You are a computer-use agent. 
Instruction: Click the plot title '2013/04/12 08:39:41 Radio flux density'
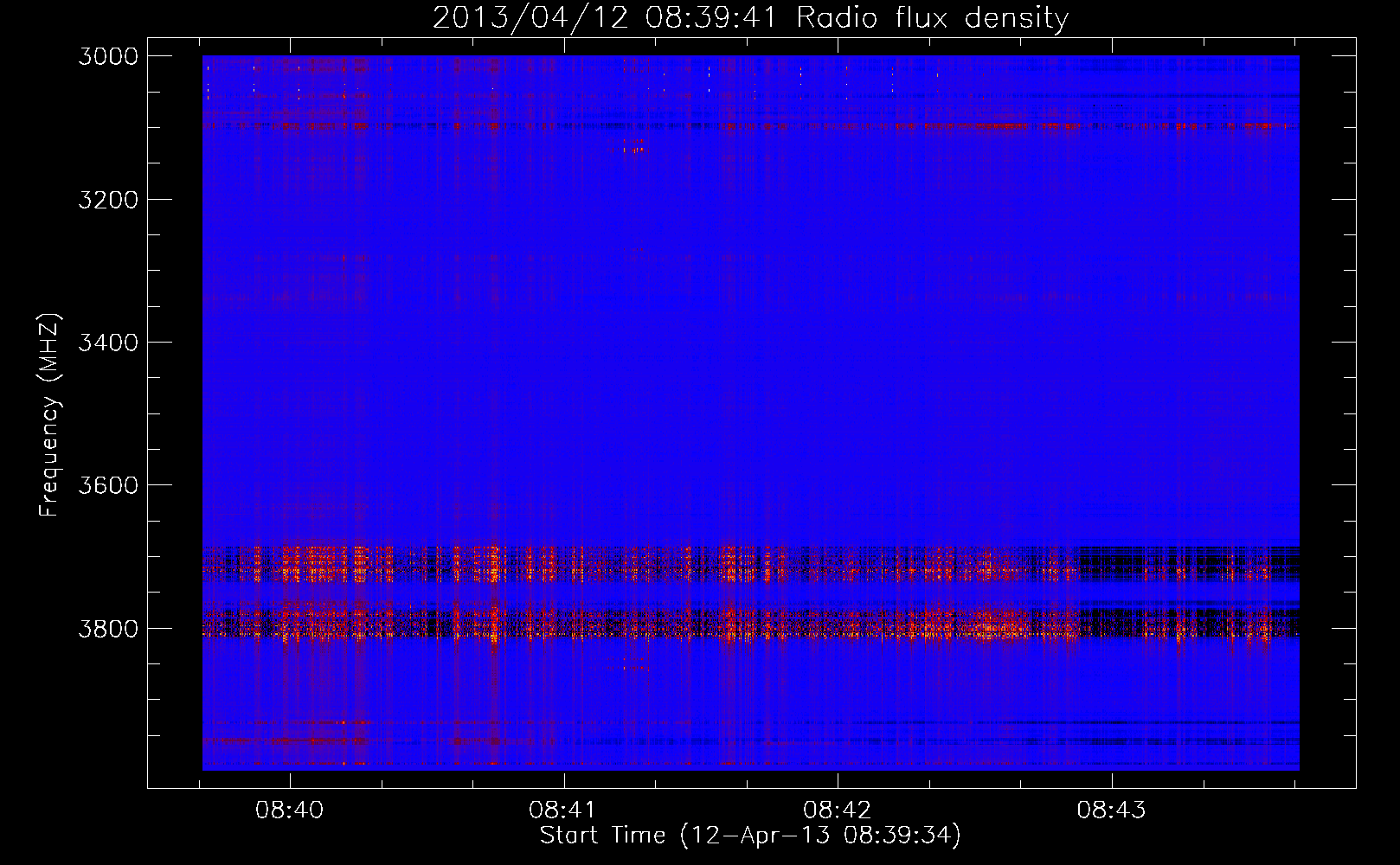750,17
